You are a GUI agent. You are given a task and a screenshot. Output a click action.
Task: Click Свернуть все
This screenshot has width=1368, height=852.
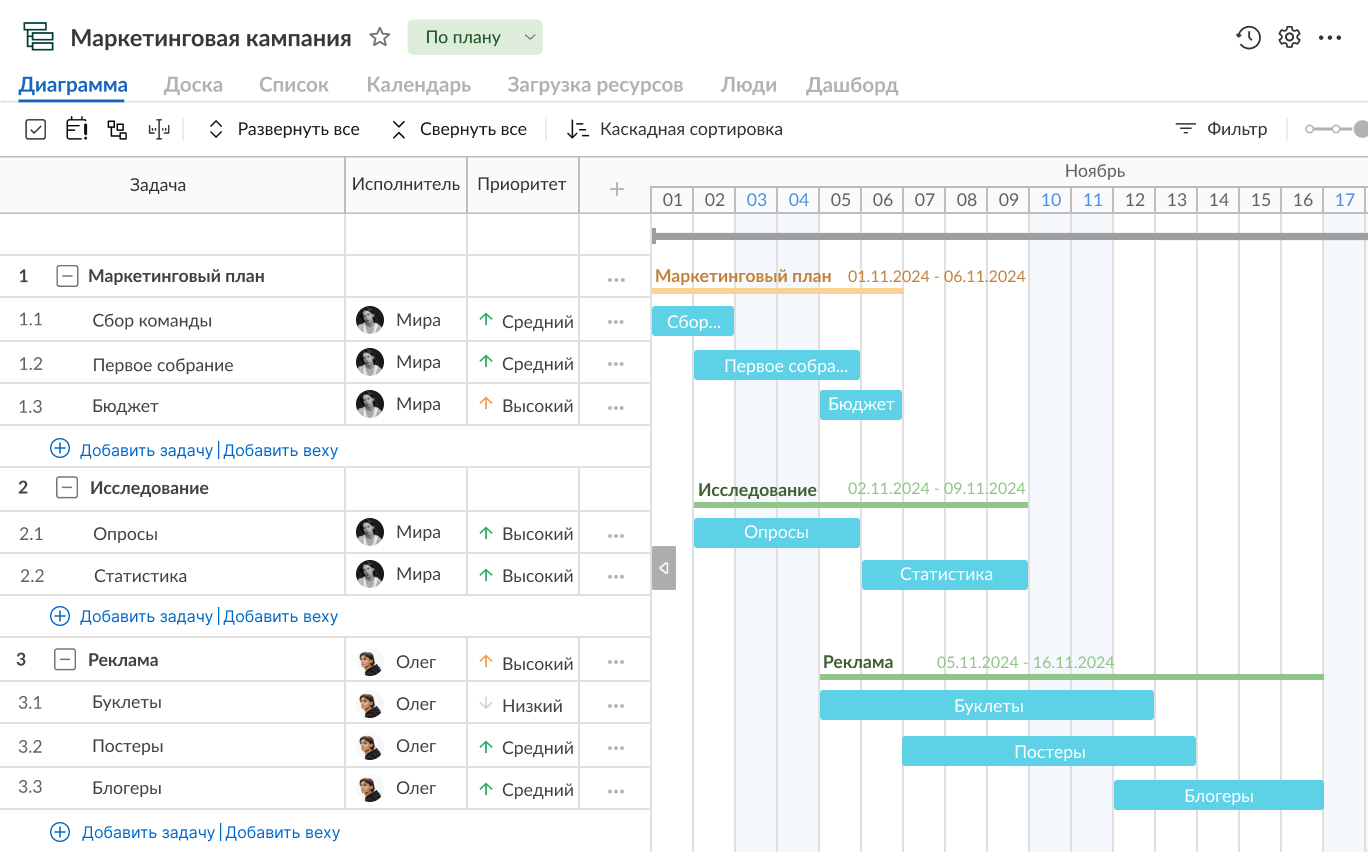(458, 129)
